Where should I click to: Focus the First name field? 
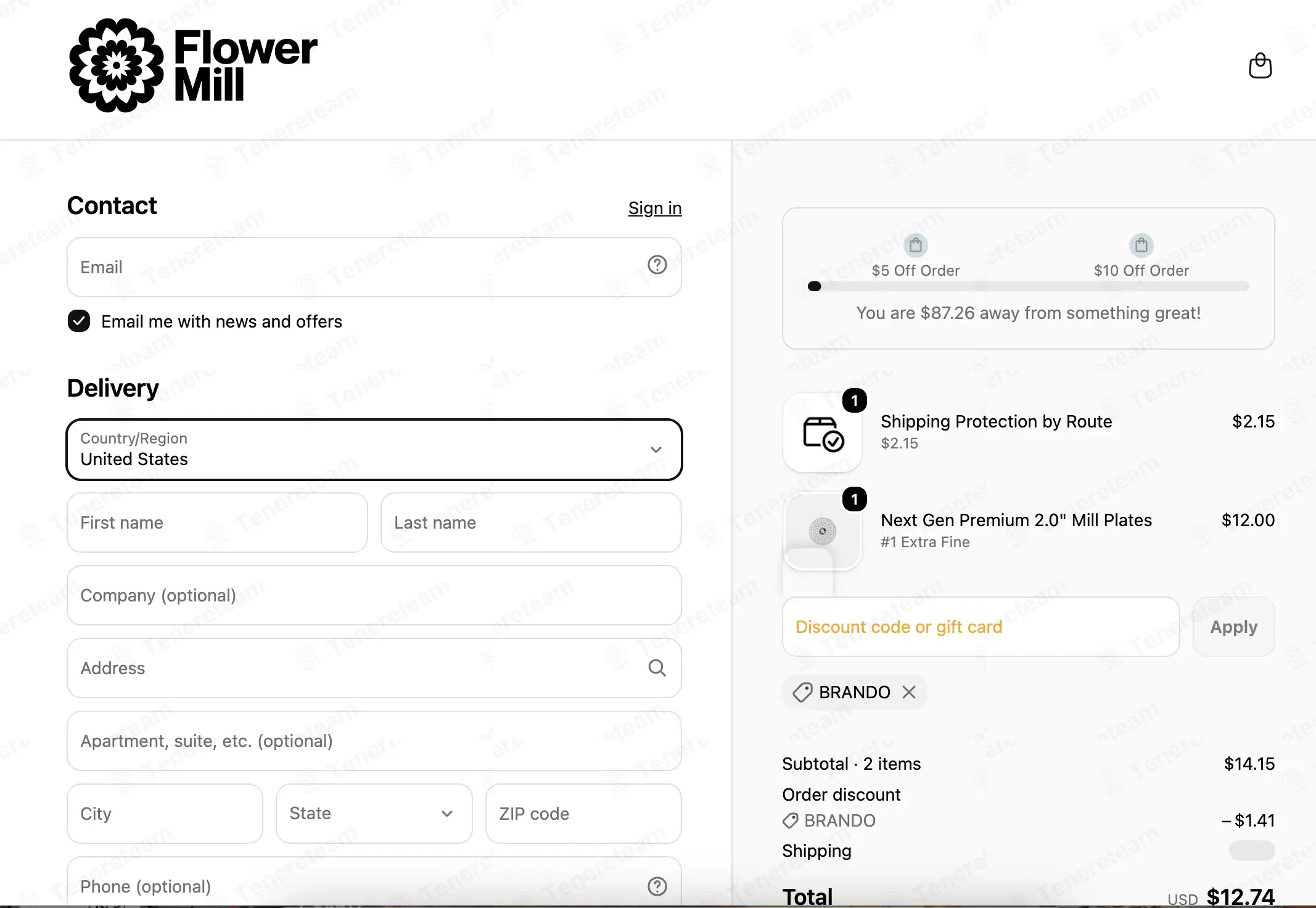coord(217,522)
